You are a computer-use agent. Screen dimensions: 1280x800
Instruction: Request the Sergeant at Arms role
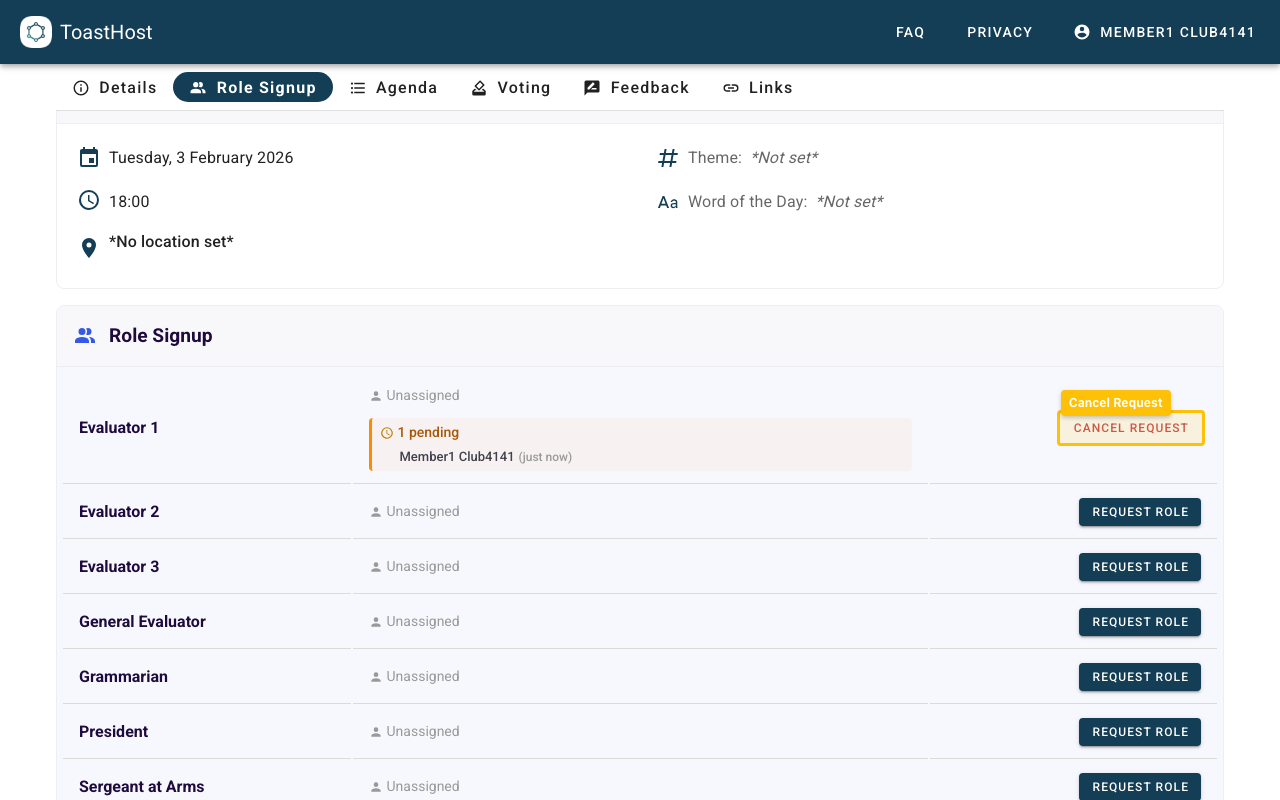(x=1139, y=786)
